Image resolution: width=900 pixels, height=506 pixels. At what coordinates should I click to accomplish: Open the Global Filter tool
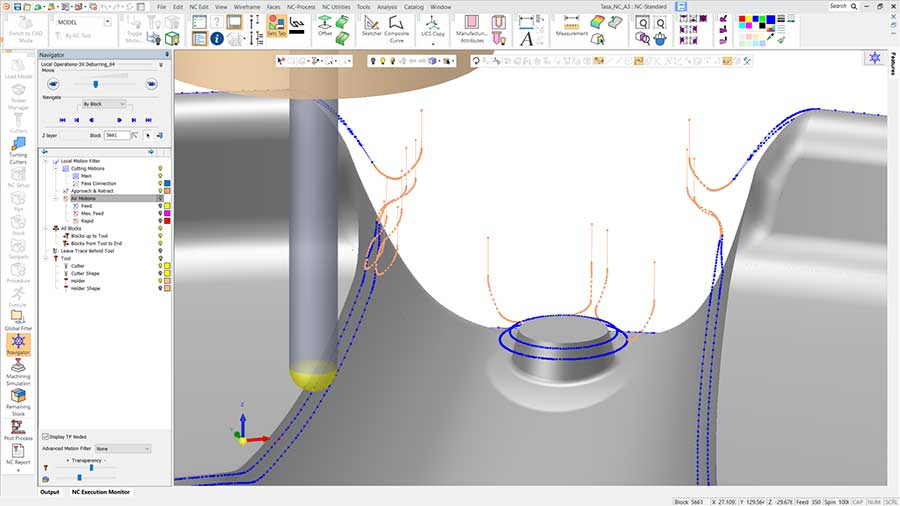pyautogui.click(x=18, y=317)
